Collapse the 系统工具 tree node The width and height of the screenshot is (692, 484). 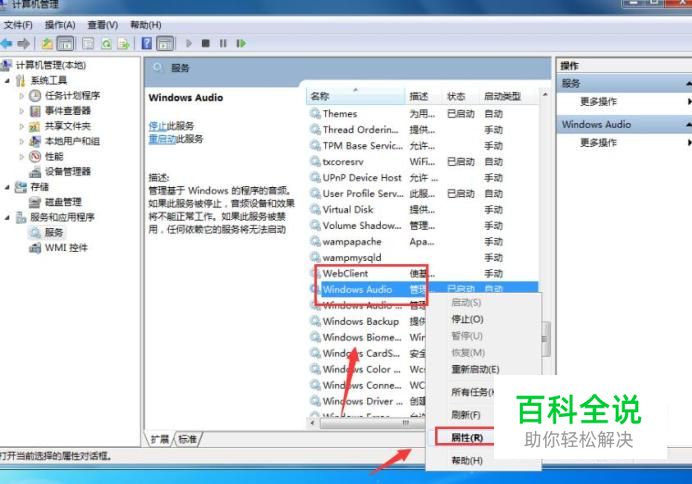(x=8, y=80)
